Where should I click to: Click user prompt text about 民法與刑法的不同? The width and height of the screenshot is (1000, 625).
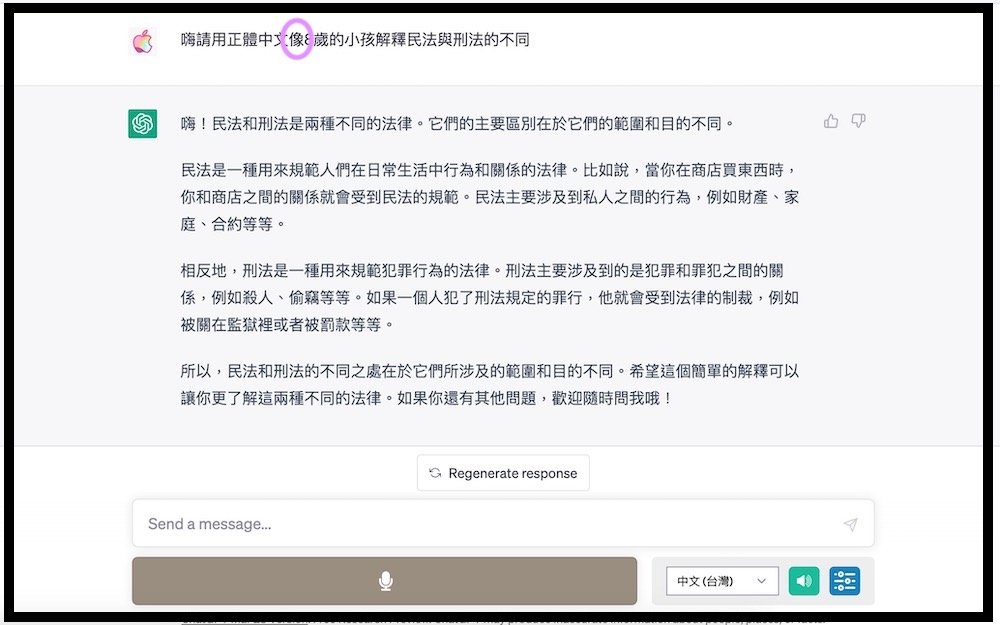click(x=355, y=40)
